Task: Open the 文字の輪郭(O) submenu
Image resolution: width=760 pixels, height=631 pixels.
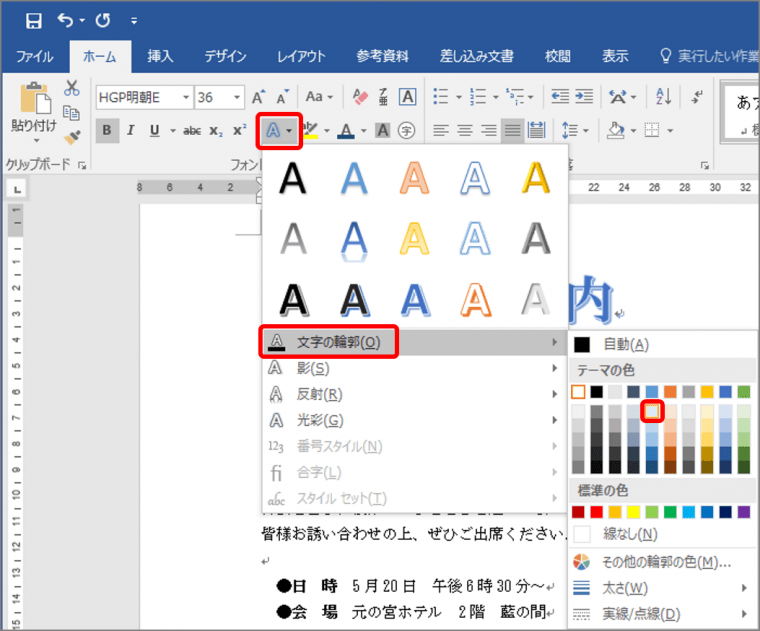Action: coord(415,343)
